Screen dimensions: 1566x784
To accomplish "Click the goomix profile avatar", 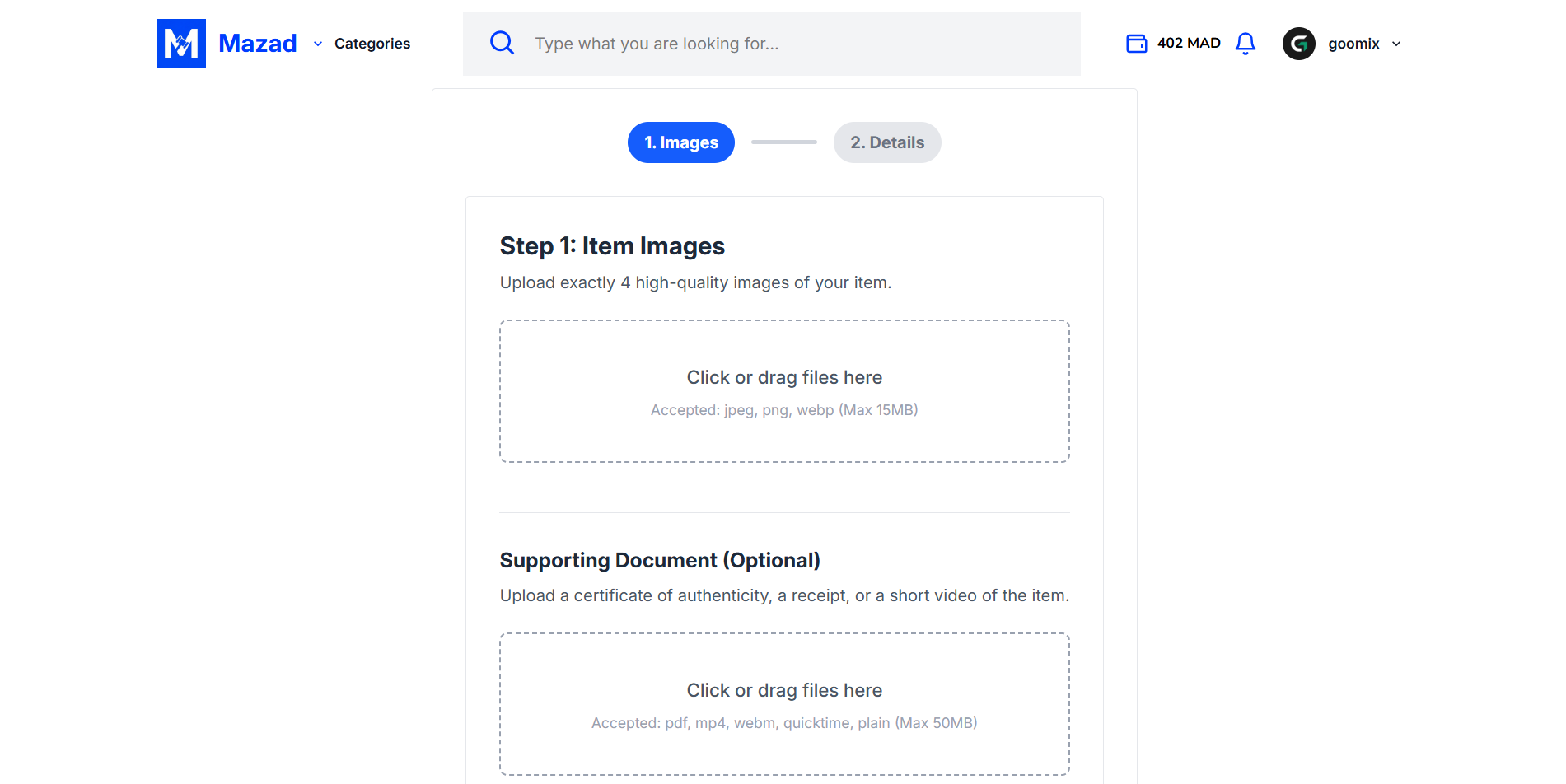I will click(x=1299, y=44).
